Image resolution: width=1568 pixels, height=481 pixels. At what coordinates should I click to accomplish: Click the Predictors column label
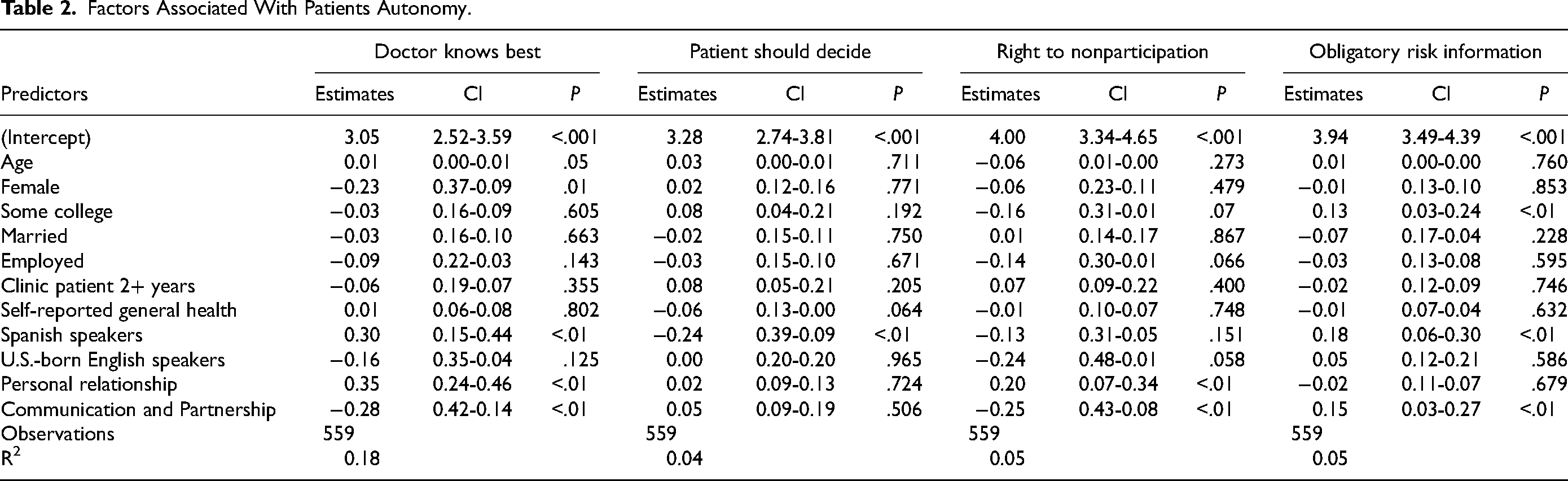coord(45,94)
